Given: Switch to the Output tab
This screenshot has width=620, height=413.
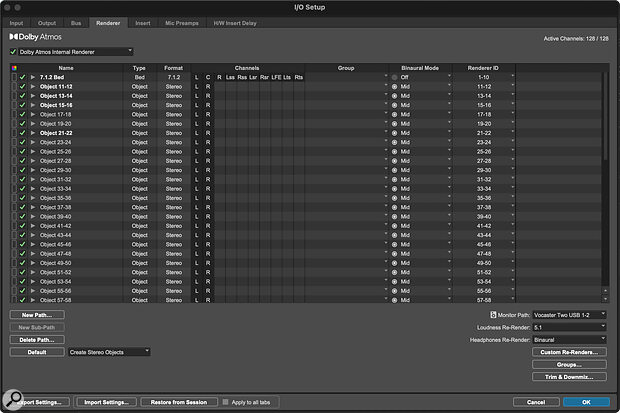Looking at the screenshot, I should (47, 23).
